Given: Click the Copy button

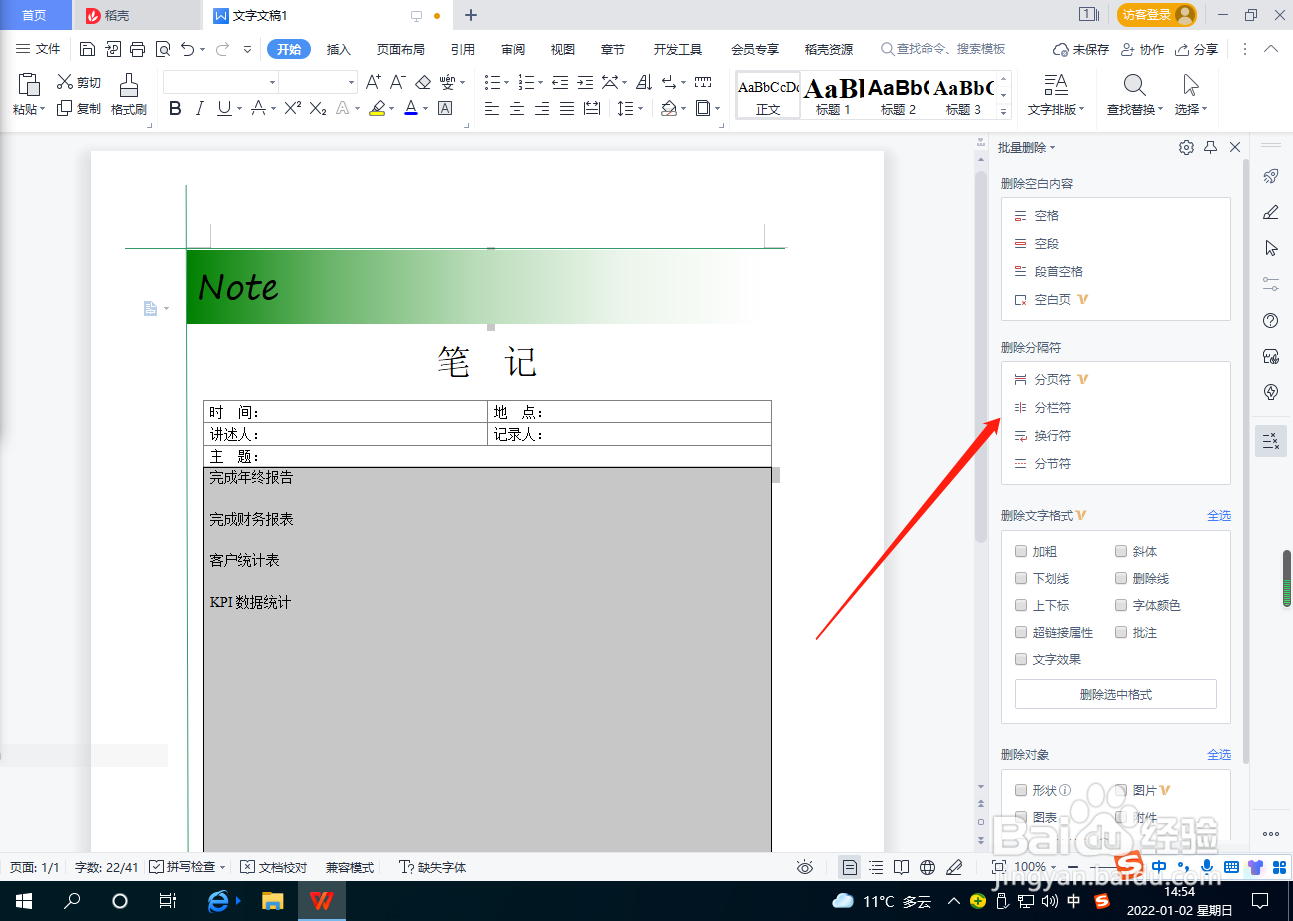Looking at the screenshot, I should tap(79, 108).
